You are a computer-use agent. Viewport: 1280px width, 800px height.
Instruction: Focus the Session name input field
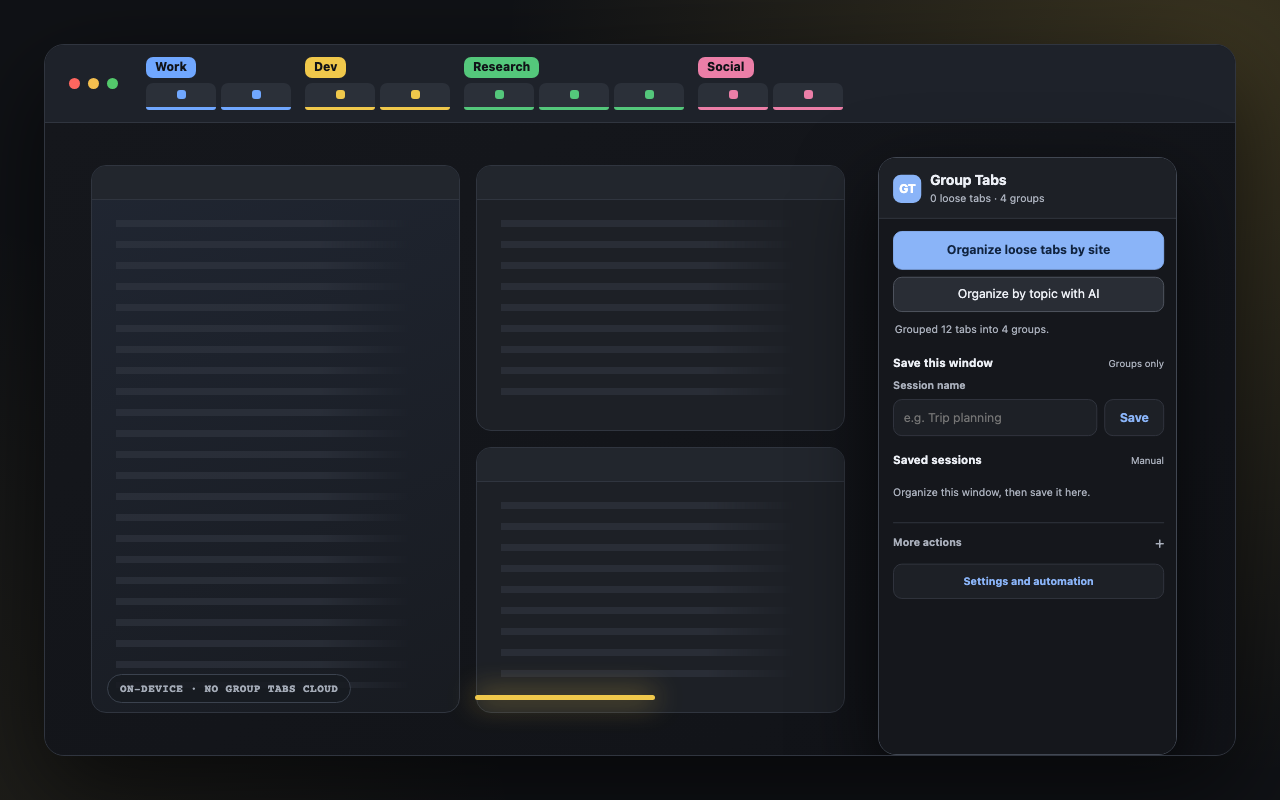(995, 418)
